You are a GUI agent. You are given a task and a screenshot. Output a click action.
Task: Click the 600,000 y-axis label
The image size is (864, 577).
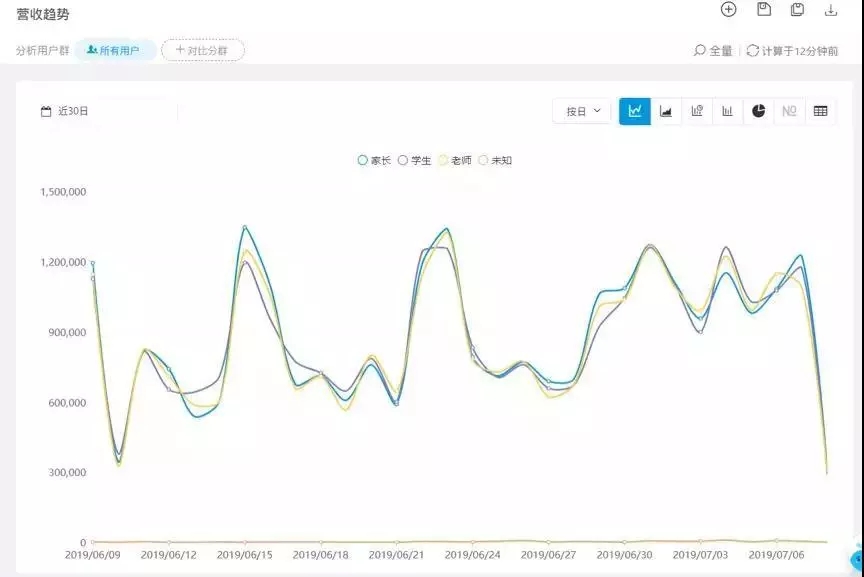pos(67,403)
